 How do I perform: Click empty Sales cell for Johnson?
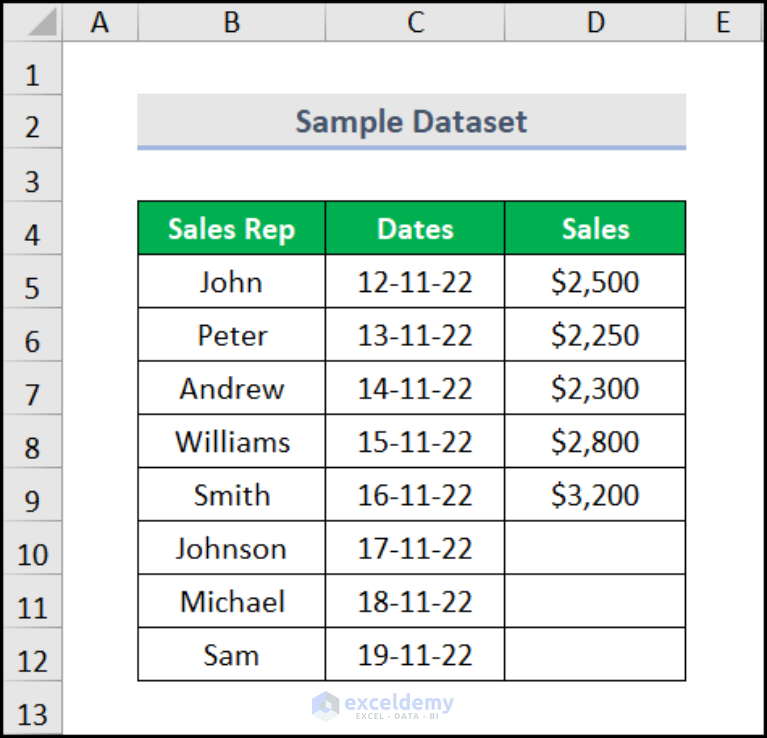point(595,548)
